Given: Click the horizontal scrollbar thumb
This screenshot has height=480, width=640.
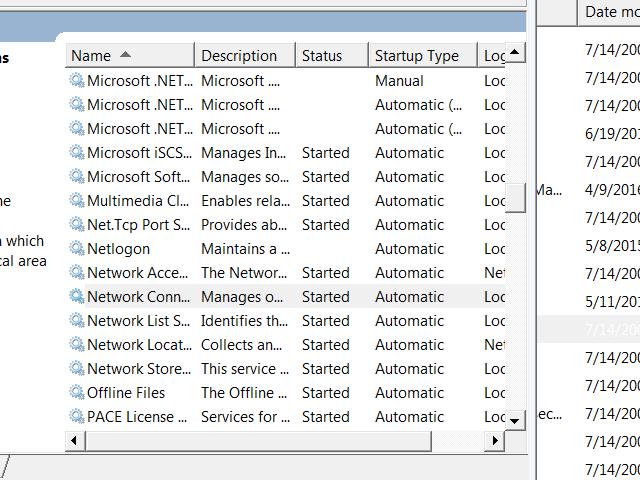Looking at the screenshot, I should (258, 441).
